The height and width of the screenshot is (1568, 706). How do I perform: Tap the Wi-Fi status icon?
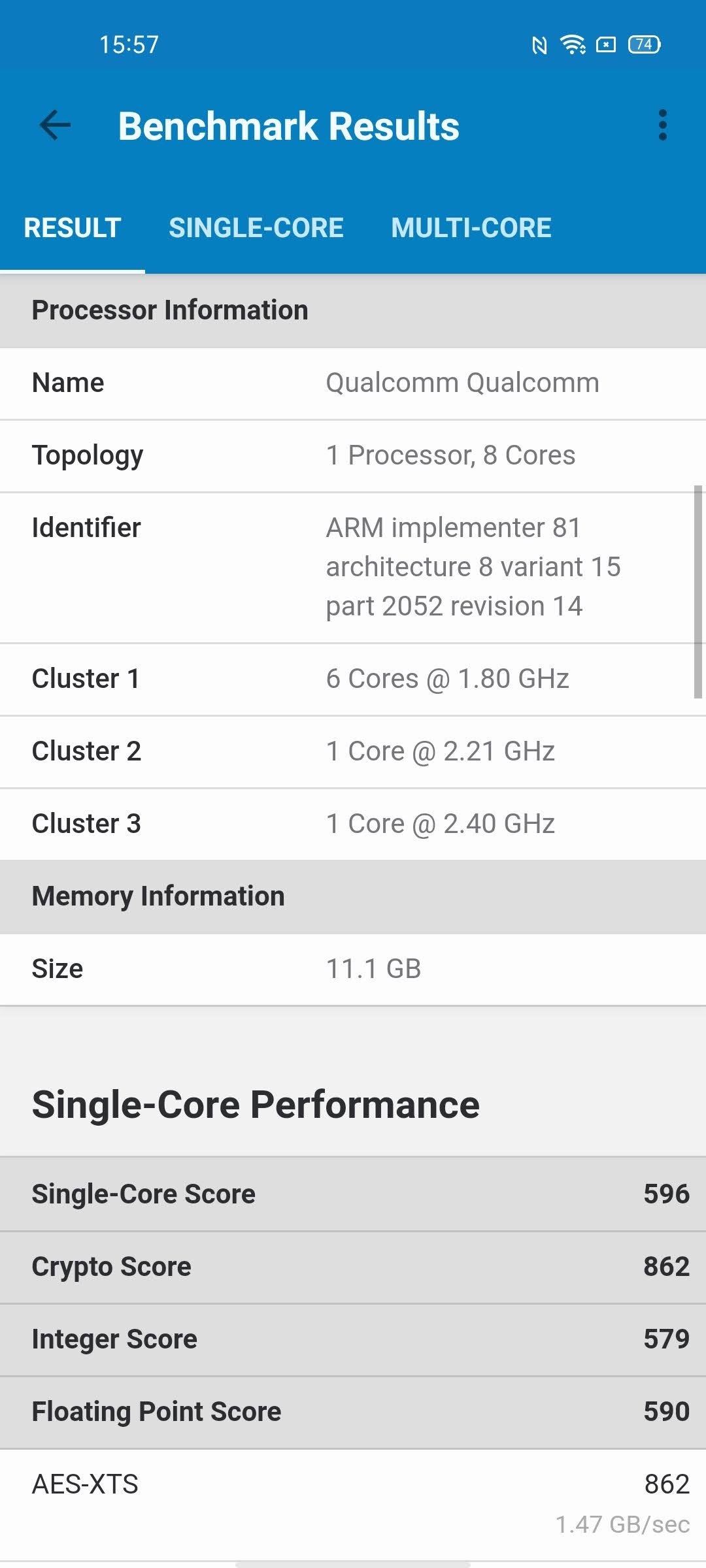(573, 44)
